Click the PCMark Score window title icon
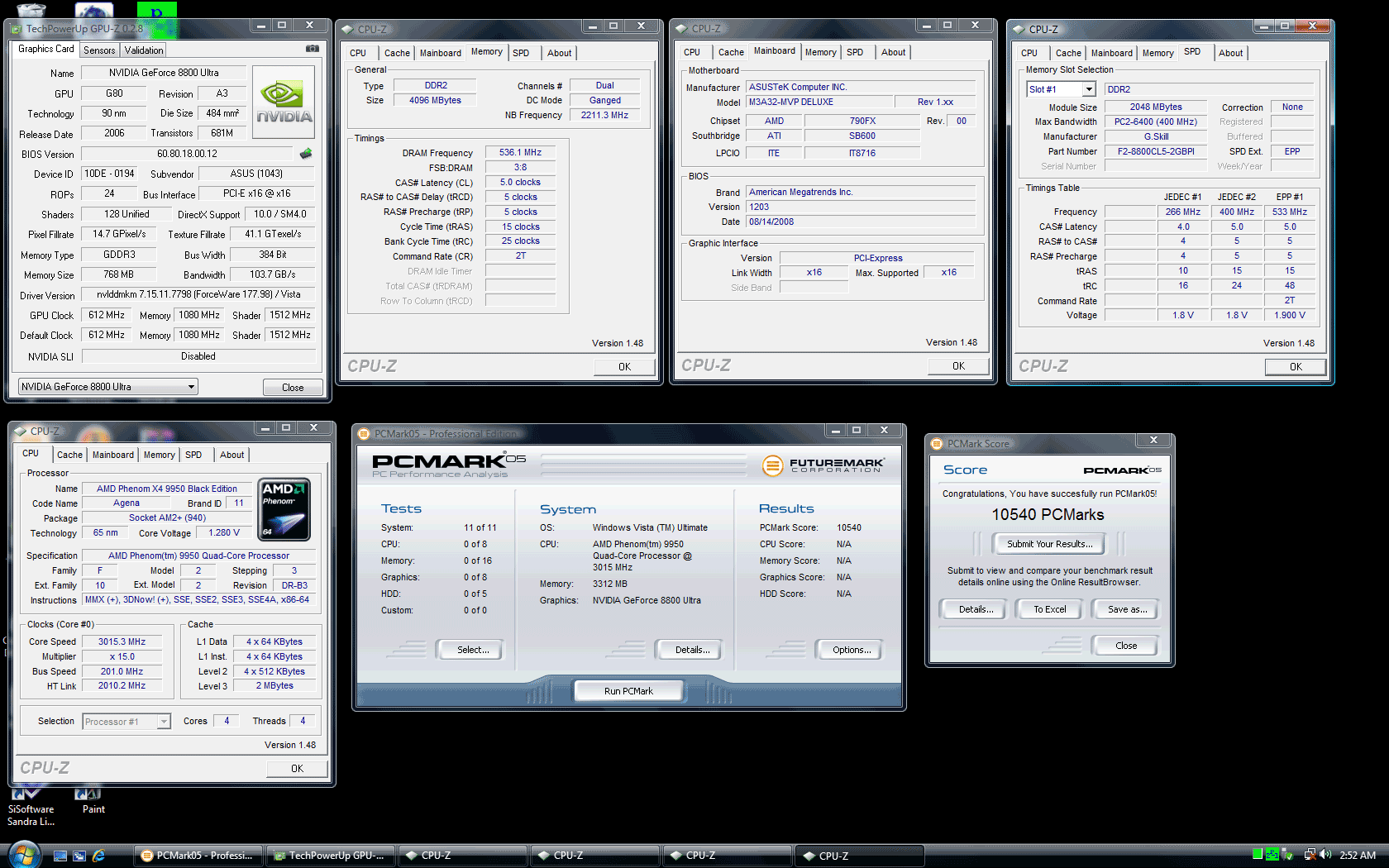This screenshot has width=1389, height=868. [x=938, y=444]
